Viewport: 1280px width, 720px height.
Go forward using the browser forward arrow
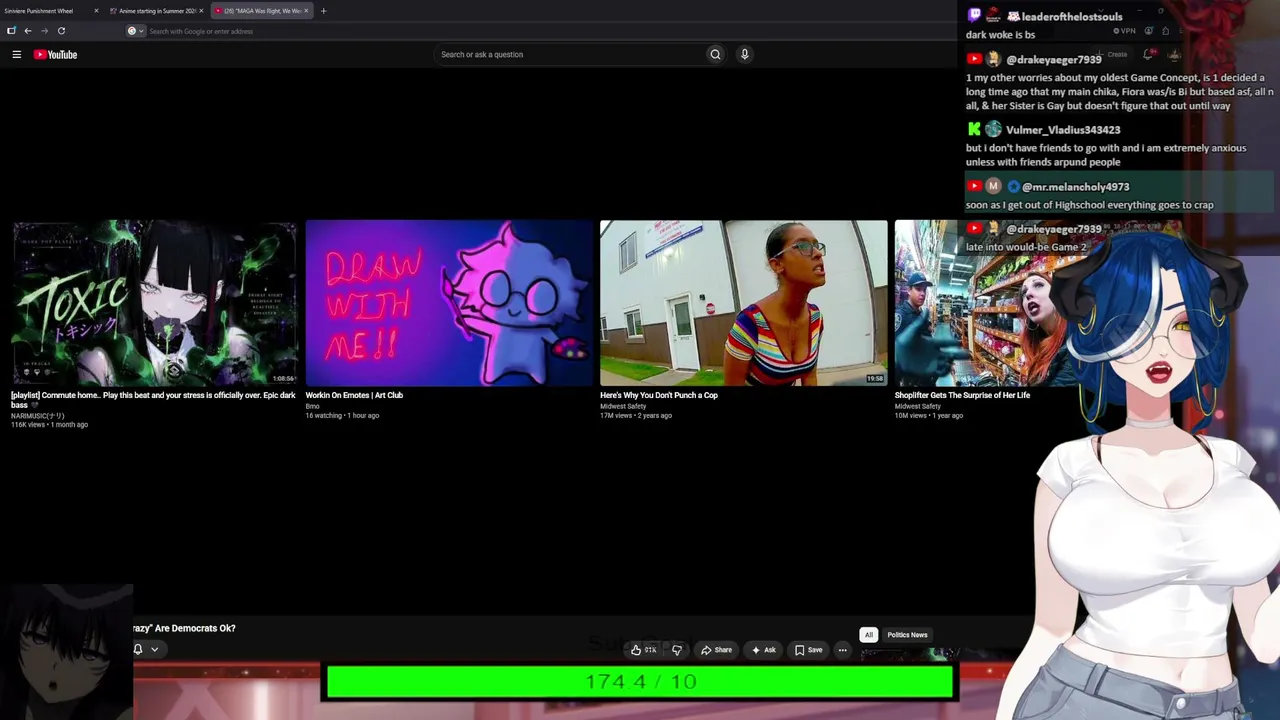pos(44,31)
